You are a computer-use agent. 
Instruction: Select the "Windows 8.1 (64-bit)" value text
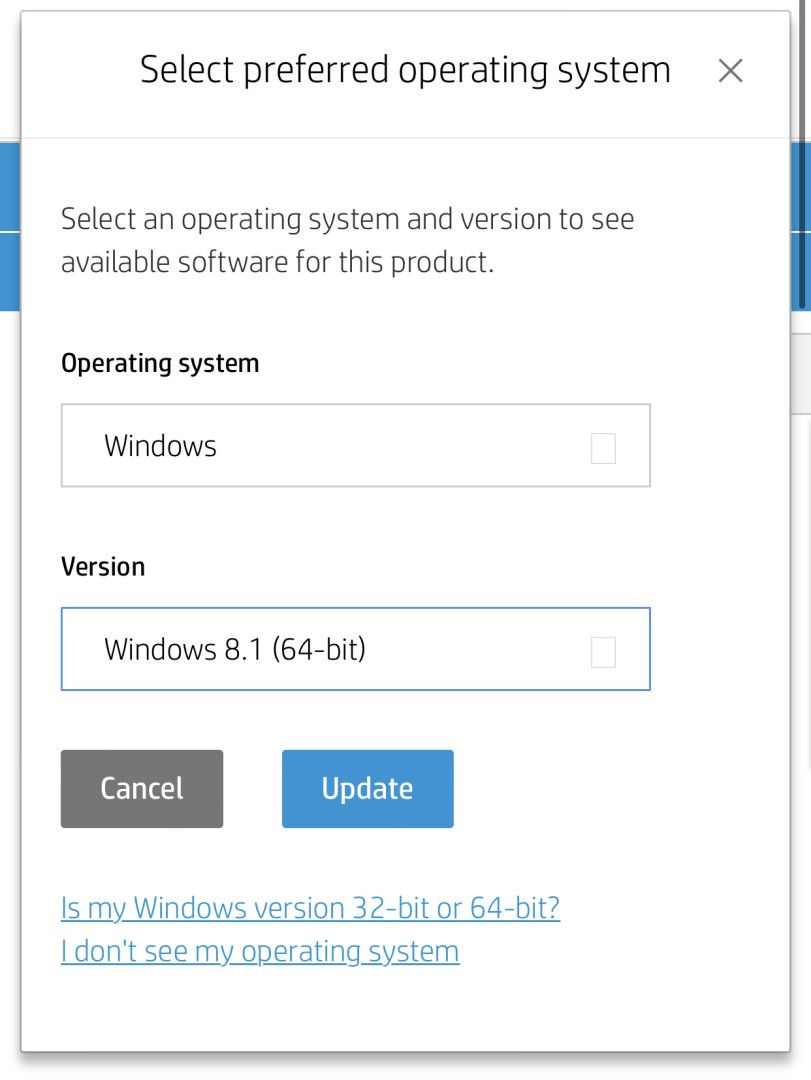pyautogui.click(x=235, y=650)
